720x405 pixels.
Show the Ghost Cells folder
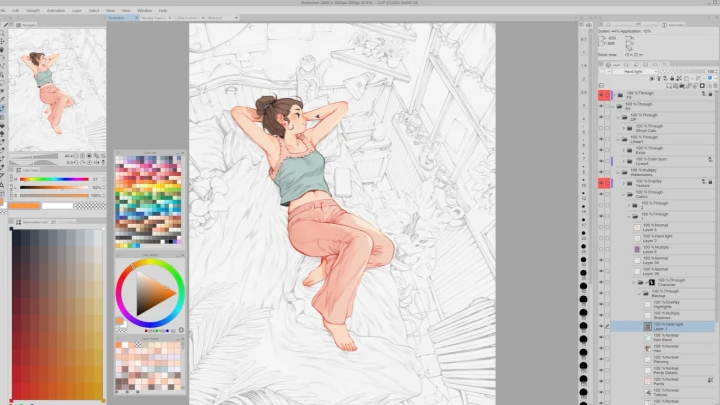pyautogui.click(x=601, y=128)
